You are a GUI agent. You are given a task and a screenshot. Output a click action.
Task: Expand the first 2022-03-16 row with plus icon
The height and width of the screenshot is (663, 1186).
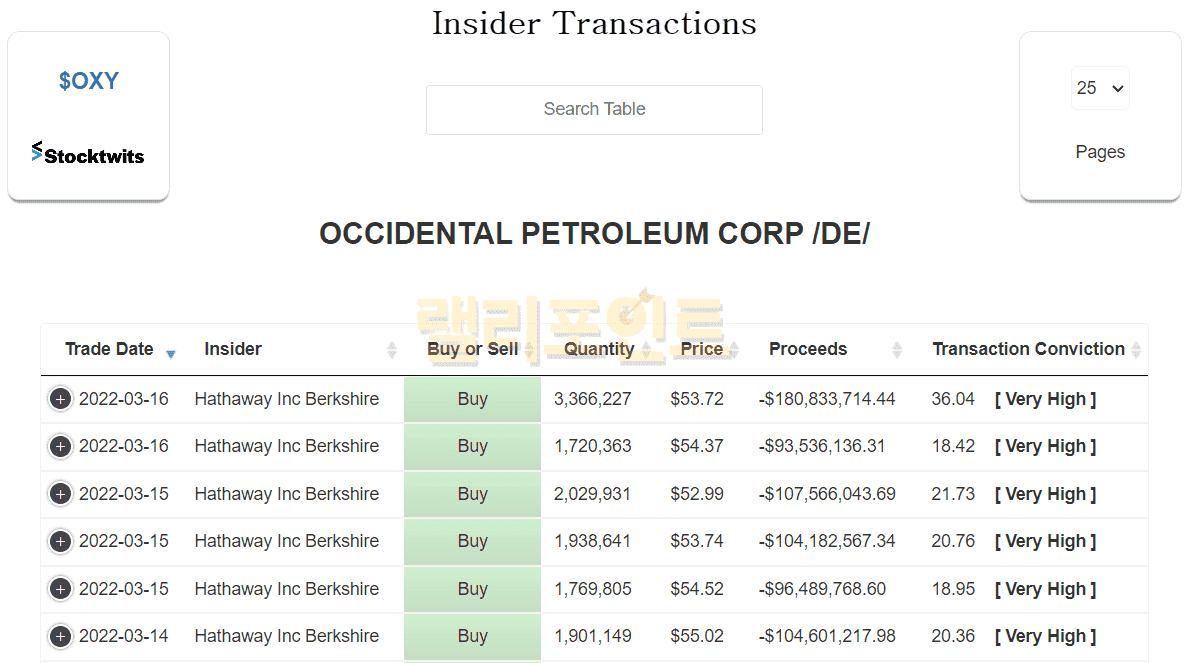point(60,399)
